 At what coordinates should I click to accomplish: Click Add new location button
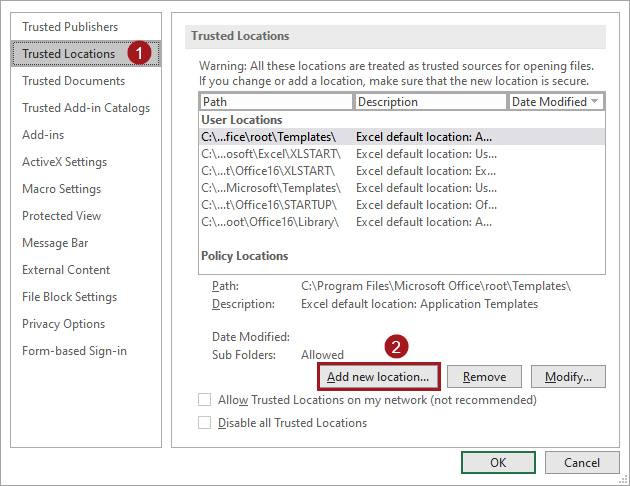tap(378, 377)
